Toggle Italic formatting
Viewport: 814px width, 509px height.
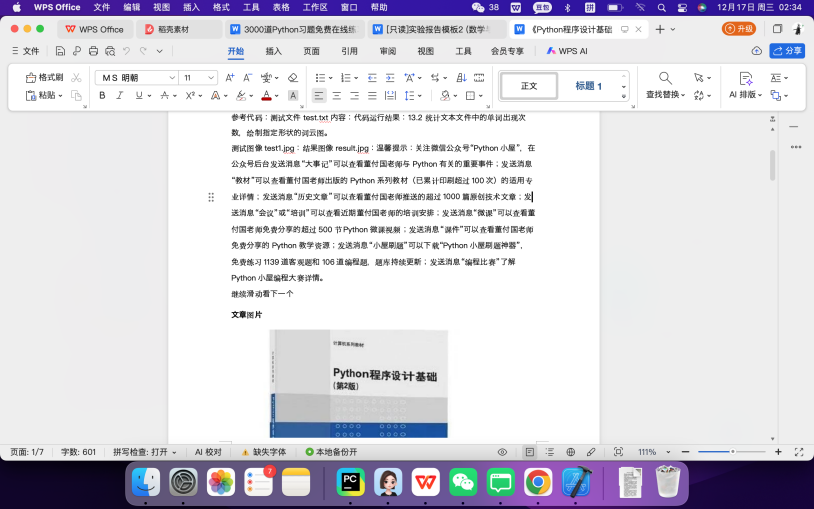(x=120, y=96)
